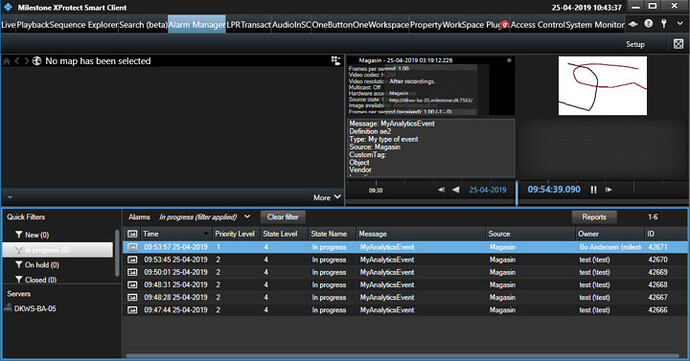
Task: Click the alarm icon for ID 42670
Action: point(132,260)
